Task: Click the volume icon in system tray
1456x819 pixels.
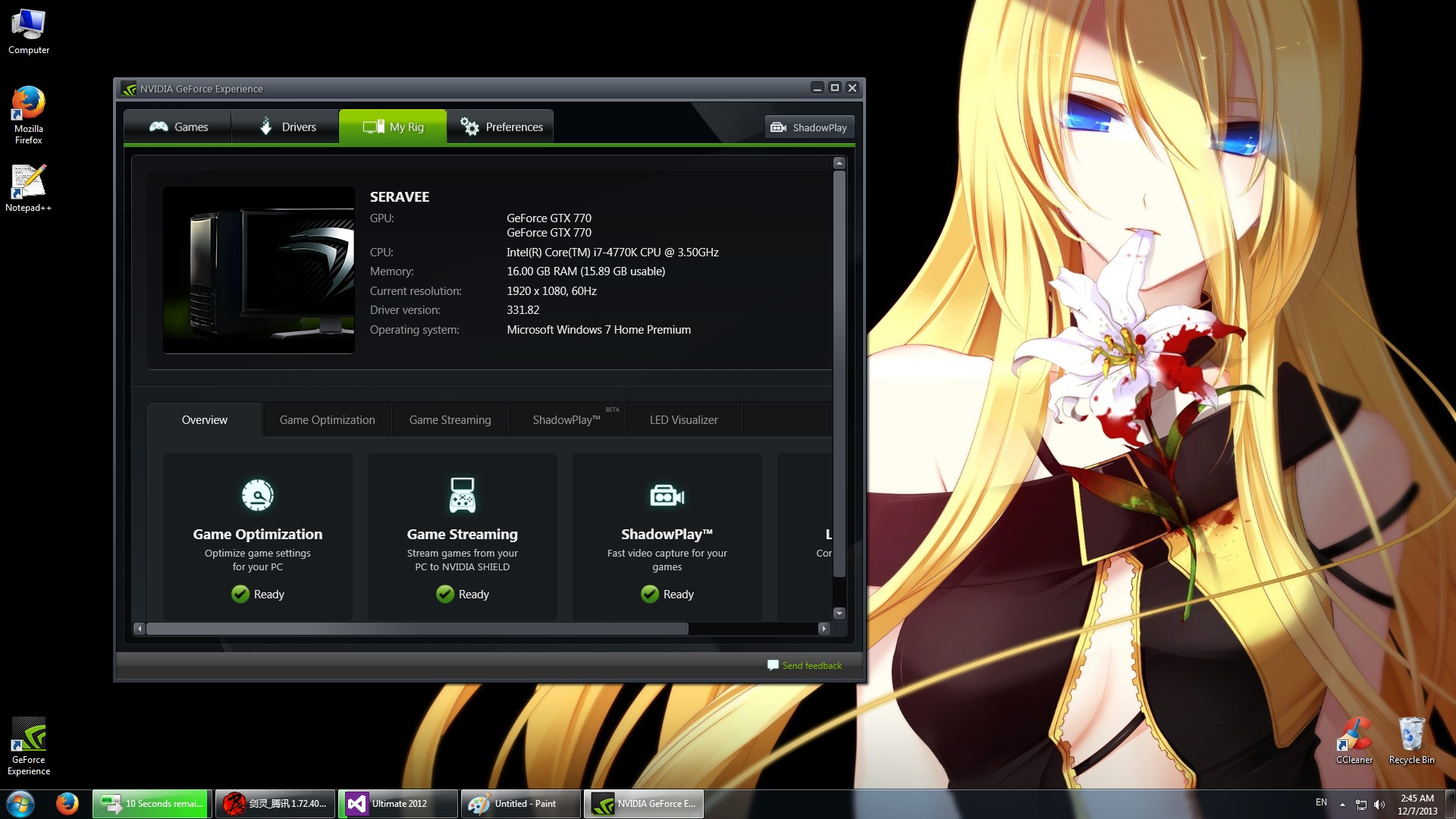Action: [x=1379, y=805]
